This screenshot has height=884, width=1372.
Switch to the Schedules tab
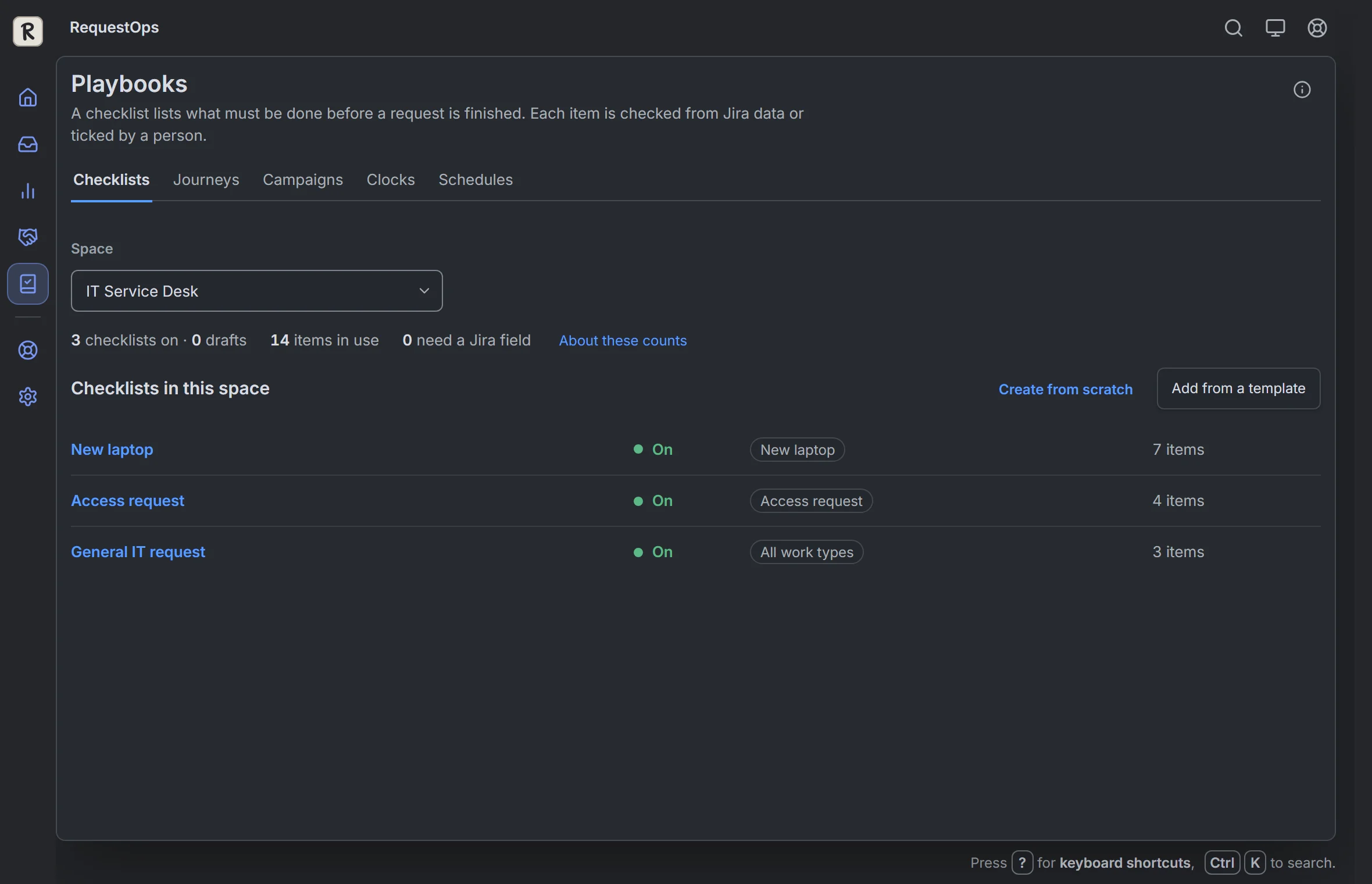[476, 180]
